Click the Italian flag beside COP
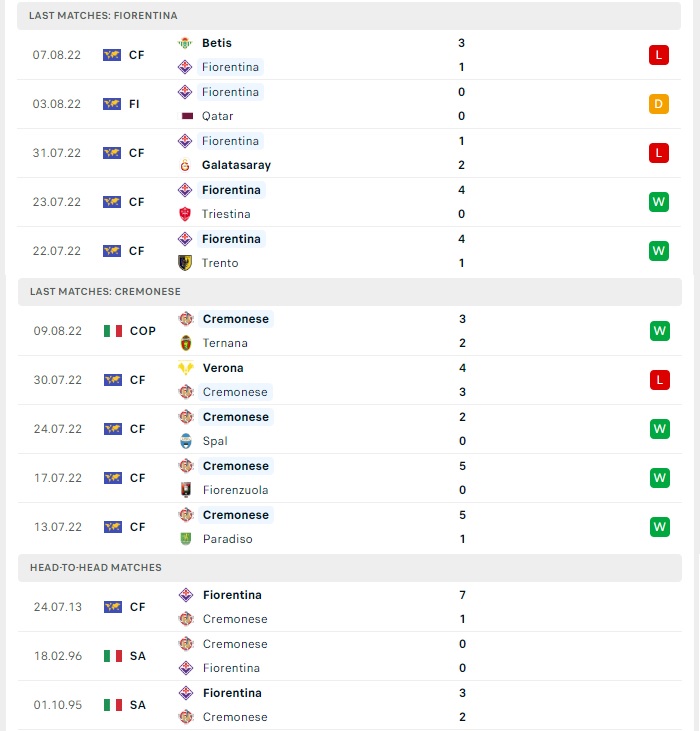700x731 pixels. pos(113,331)
